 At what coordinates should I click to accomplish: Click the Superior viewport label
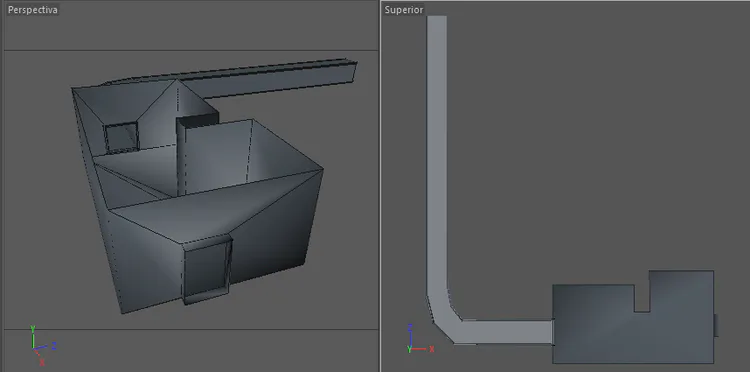pyautogui.click(x=404, y=10)
